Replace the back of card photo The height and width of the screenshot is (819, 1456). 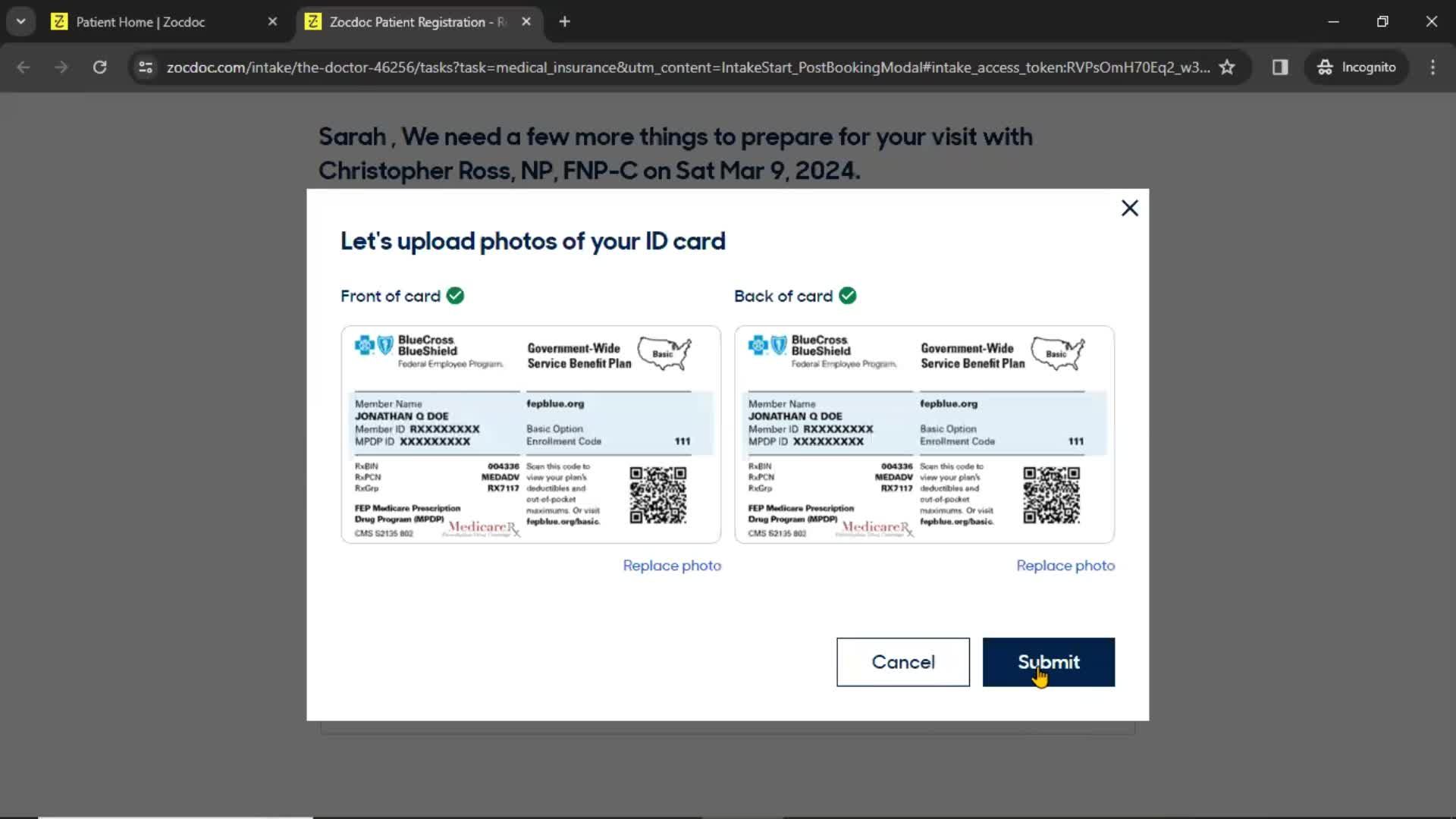pyautogui.click(x=1065, y=566)
